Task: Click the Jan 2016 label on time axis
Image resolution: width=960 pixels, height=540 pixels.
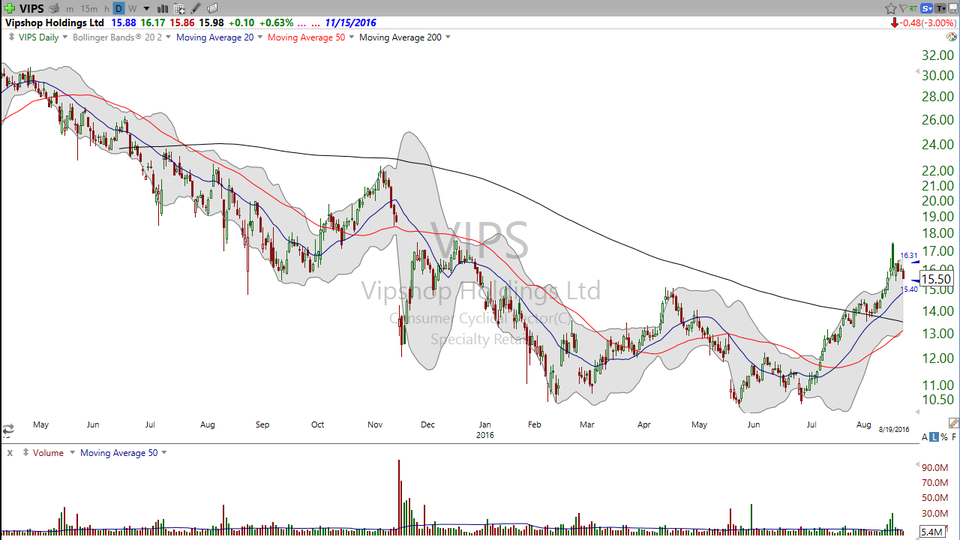Action: 485,430
